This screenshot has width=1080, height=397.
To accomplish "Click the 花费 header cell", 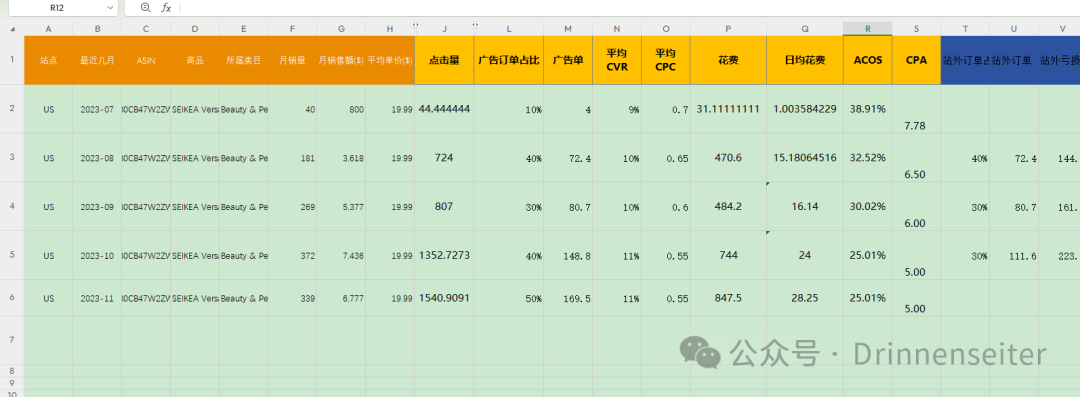I will (728, 60).
